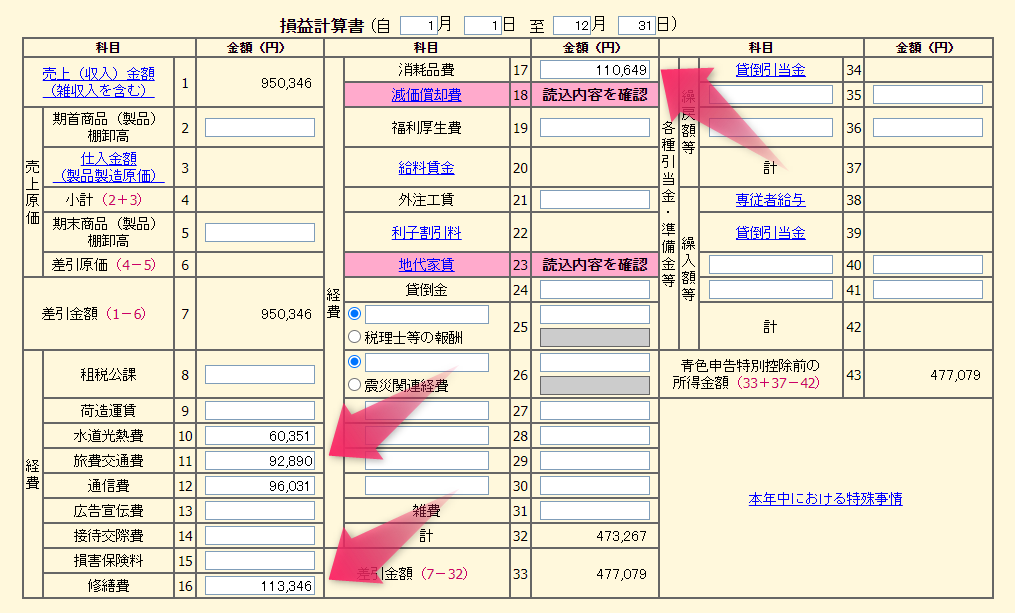Click the 接待交際費 amount field
This screenshot has width=1015, height=613.
[x=260, y=535]
